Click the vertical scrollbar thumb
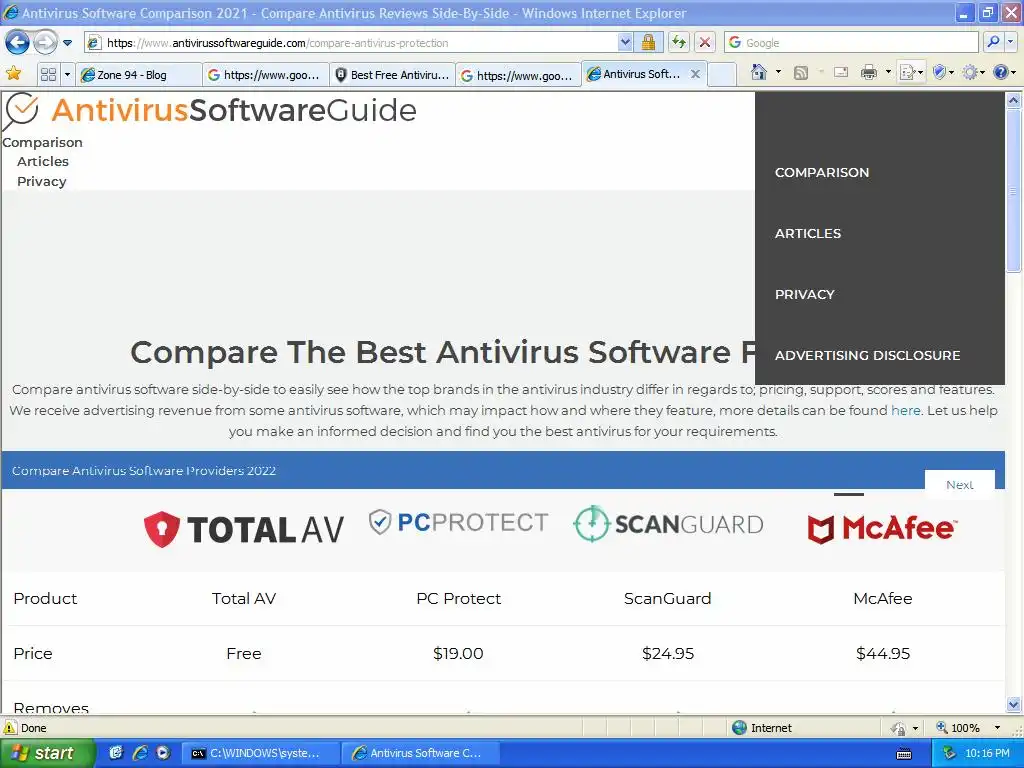The height and width of the screenshot is (768, 1024). pos(1013,190)
